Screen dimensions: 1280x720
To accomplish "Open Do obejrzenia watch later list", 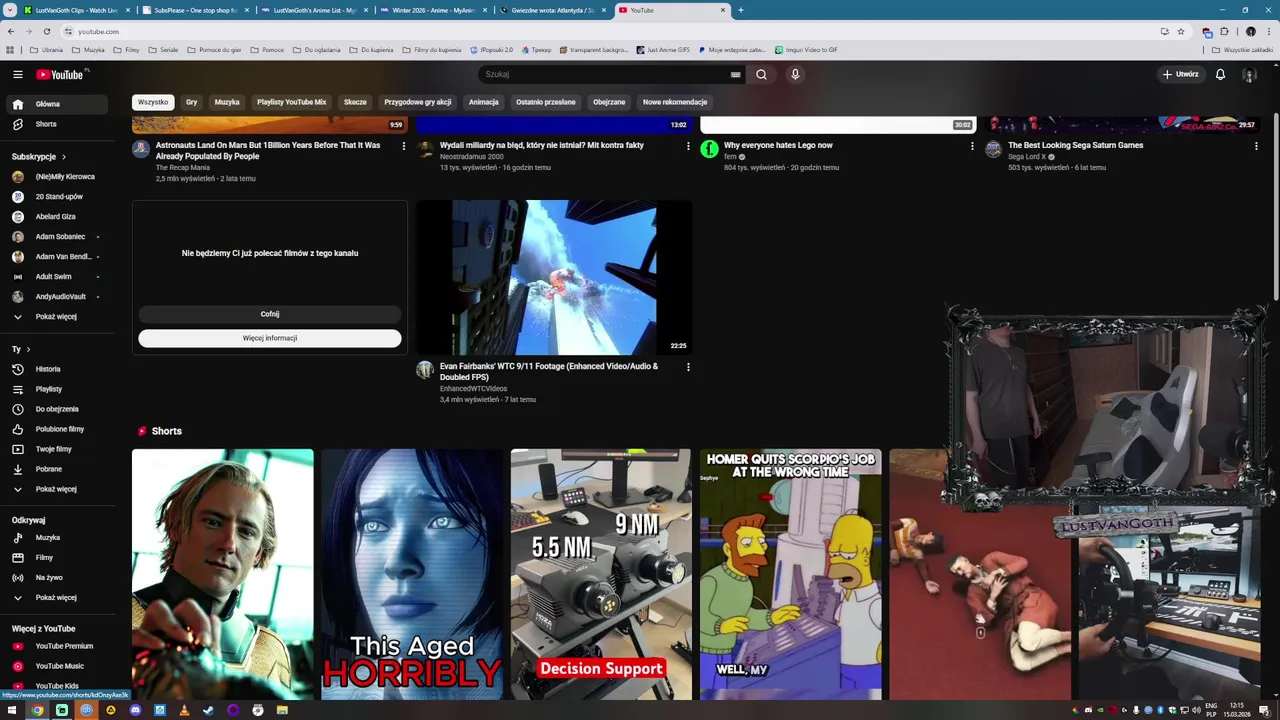I will pyautogui.click(x=58, y=409).
